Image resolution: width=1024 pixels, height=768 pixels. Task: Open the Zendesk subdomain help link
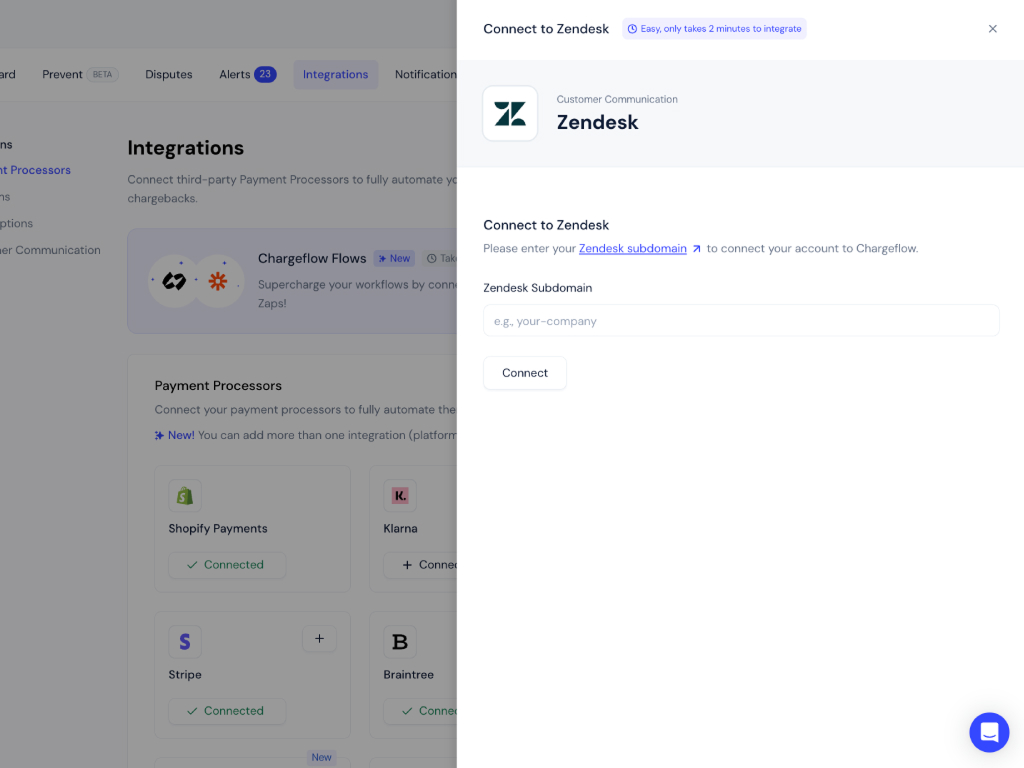pos(633,249)
